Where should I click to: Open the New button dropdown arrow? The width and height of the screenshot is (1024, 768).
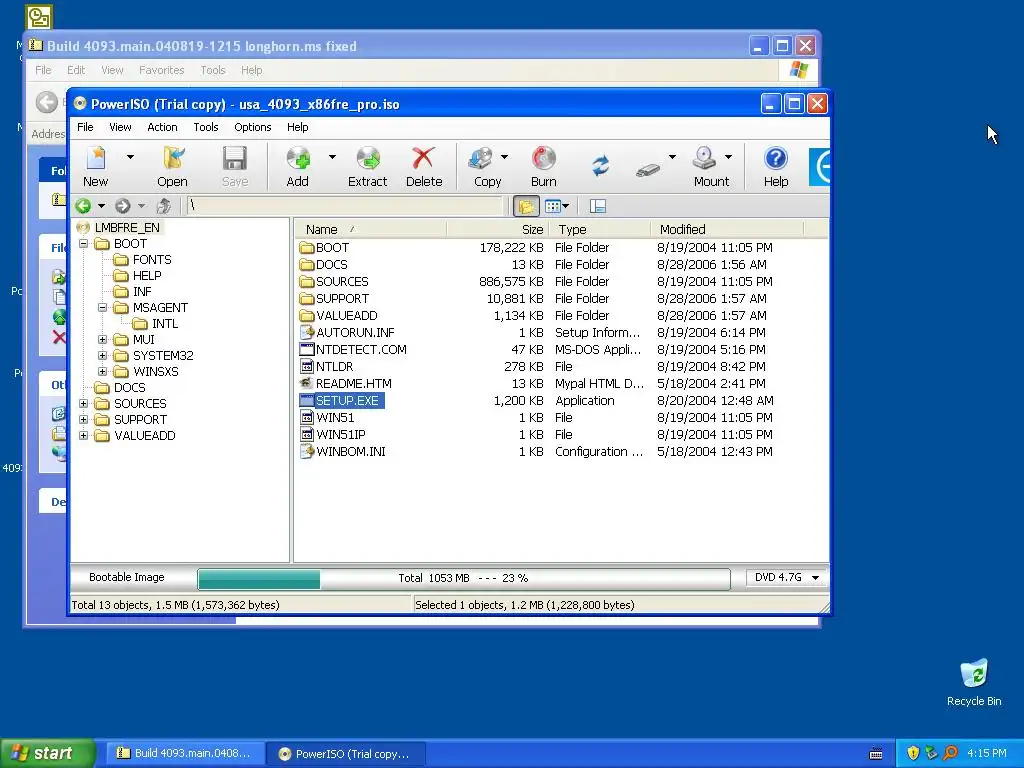pos(130,157)
